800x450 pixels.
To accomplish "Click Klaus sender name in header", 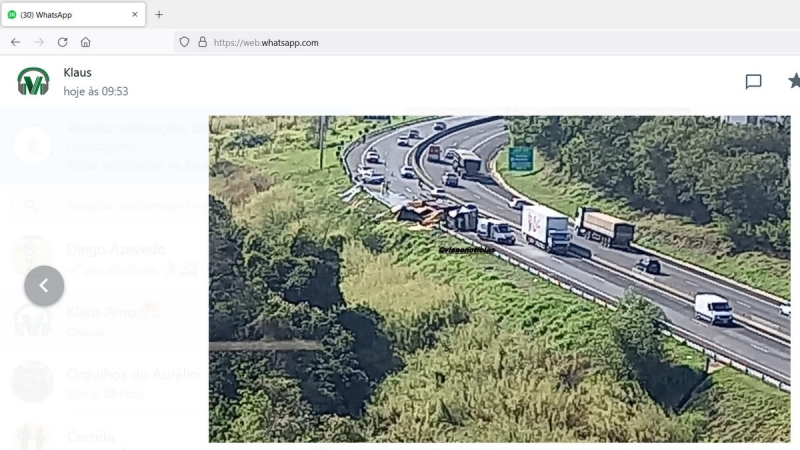I will 78,72.
